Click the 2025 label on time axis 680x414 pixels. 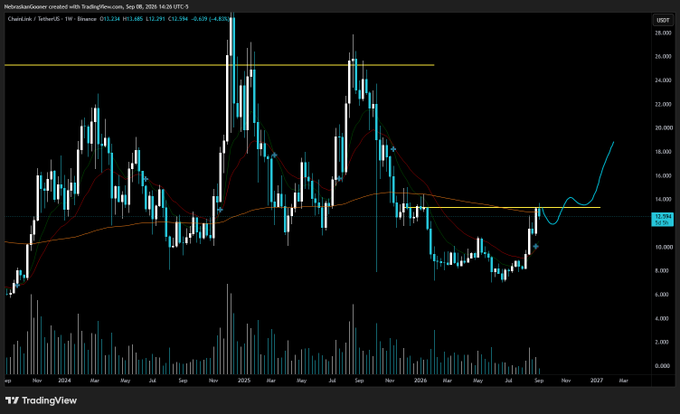coord(244,381)
